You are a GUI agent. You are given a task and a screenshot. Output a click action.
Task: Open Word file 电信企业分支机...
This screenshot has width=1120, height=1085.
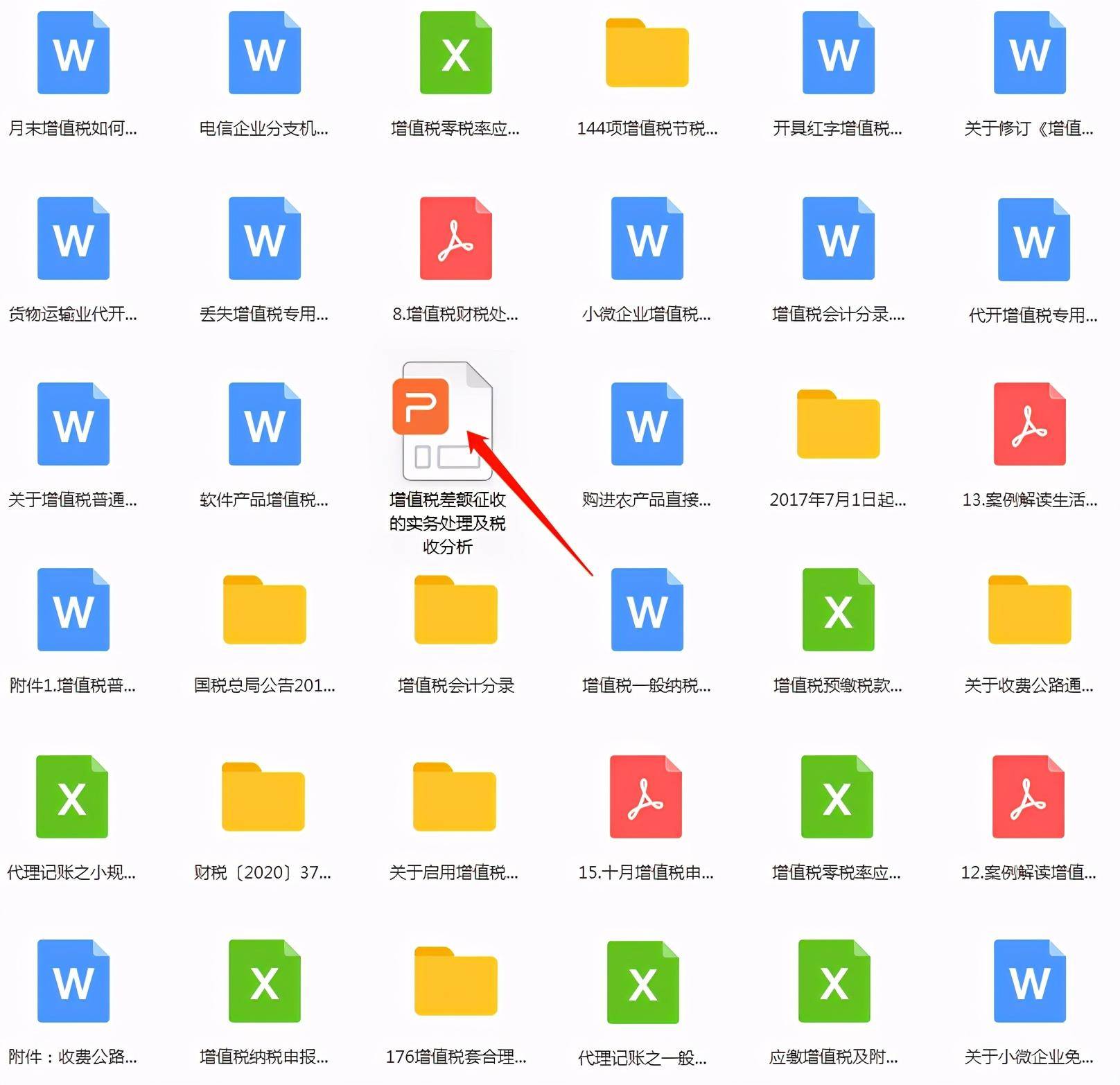coord(265,53)
